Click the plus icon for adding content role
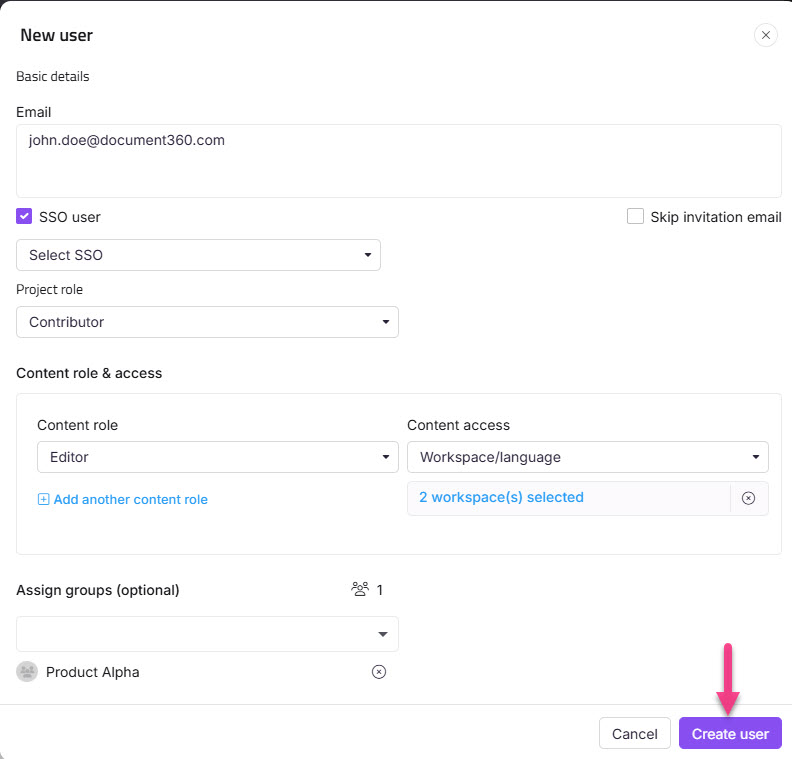 [x=43, y=499]
